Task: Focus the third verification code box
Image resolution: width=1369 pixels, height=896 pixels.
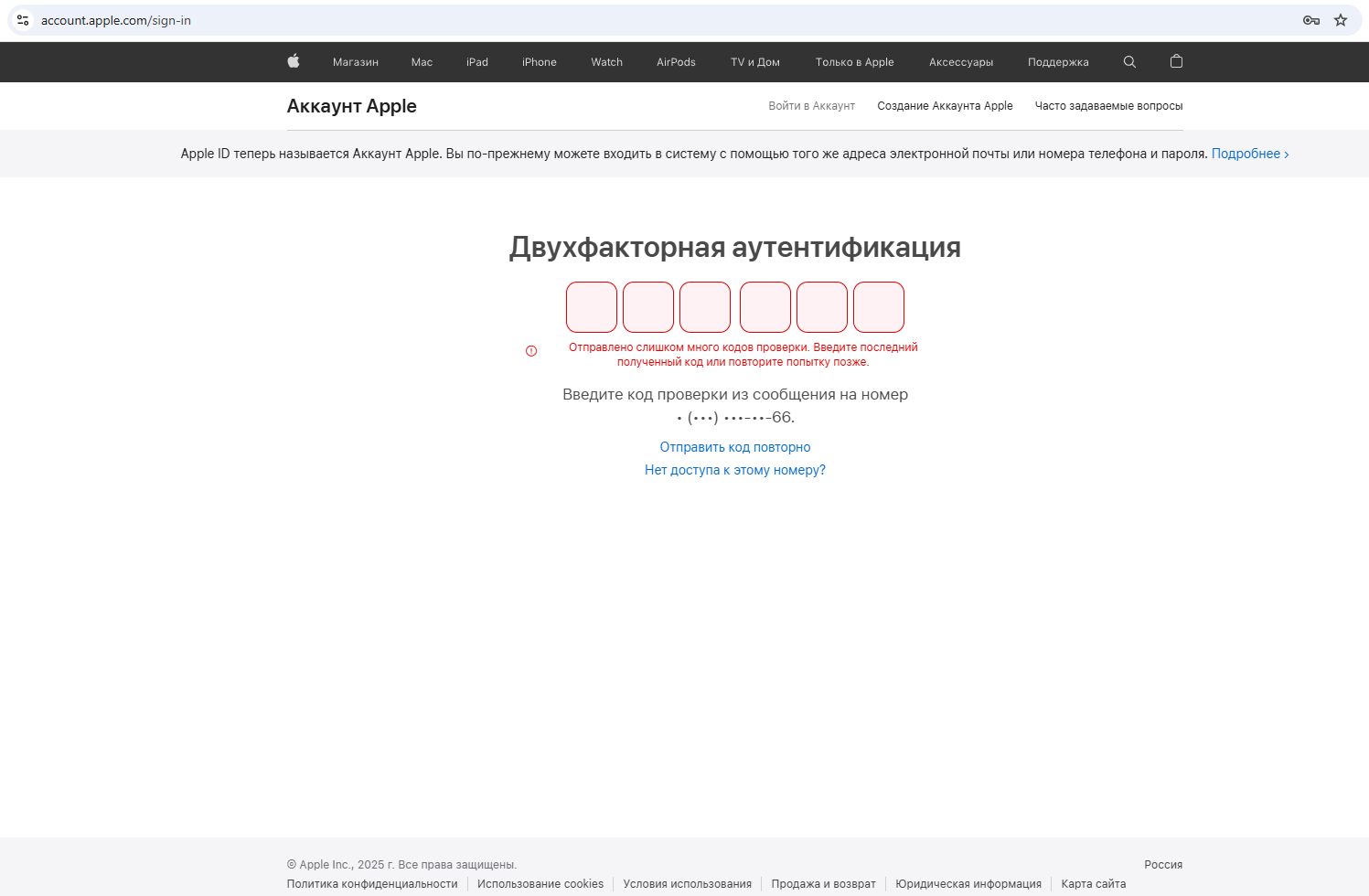Action: click(705, 307)
